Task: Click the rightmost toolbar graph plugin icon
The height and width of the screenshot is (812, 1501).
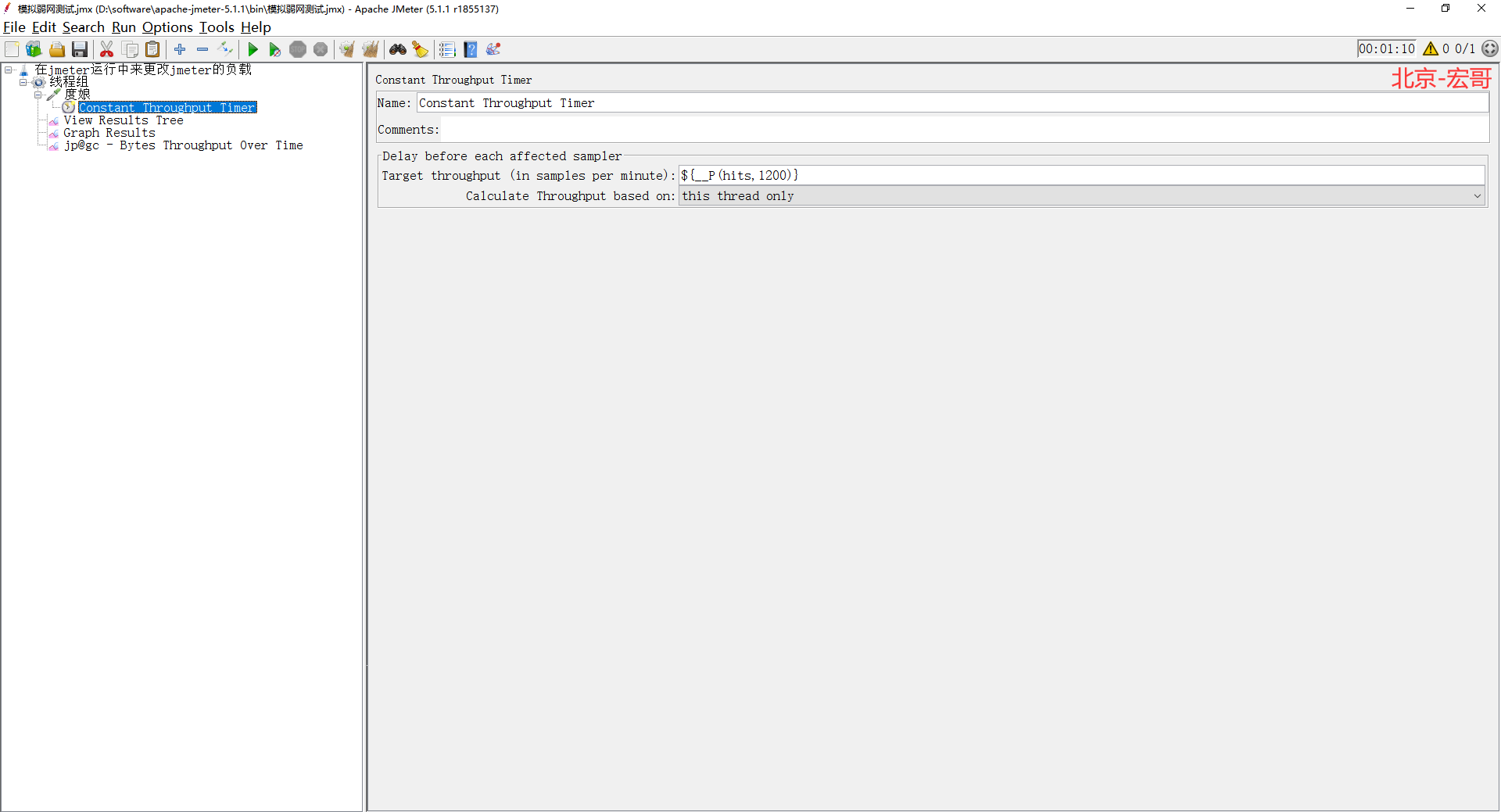Action: pos(493,49)
